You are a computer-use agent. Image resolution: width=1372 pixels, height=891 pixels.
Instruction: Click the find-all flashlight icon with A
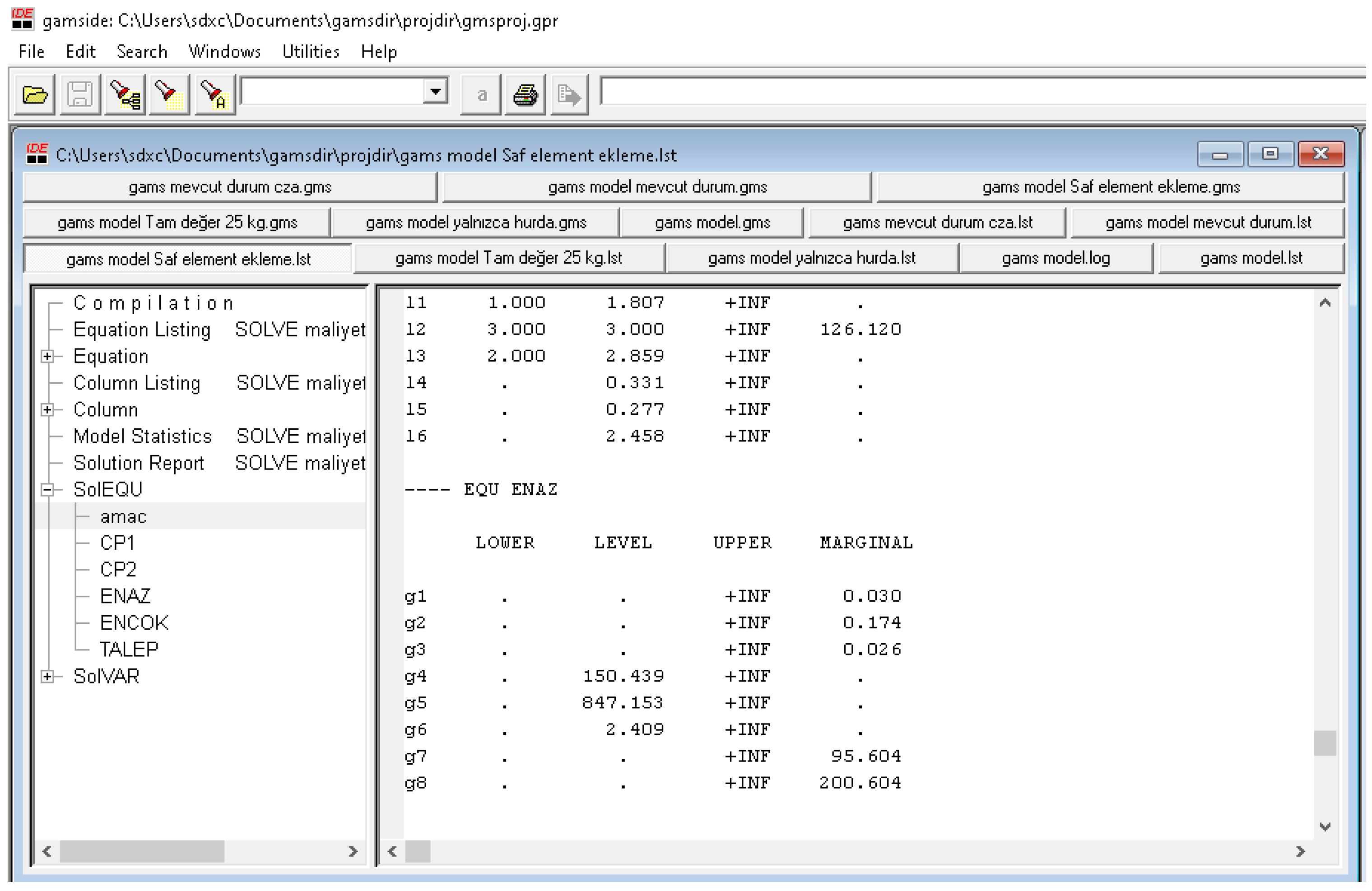tap(214, 95)
